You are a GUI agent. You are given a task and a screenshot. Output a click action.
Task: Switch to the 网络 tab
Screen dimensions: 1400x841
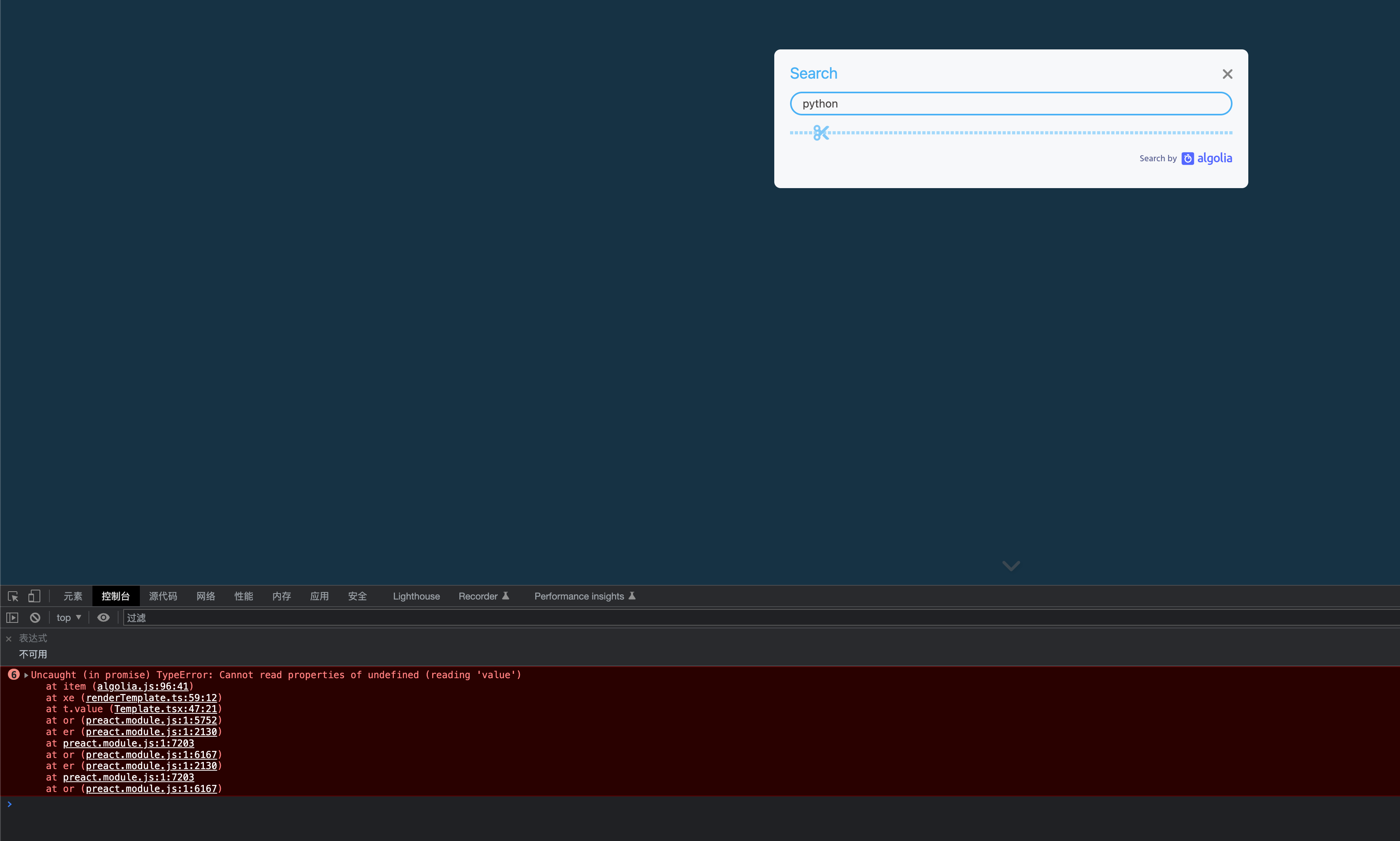[205, 596]
